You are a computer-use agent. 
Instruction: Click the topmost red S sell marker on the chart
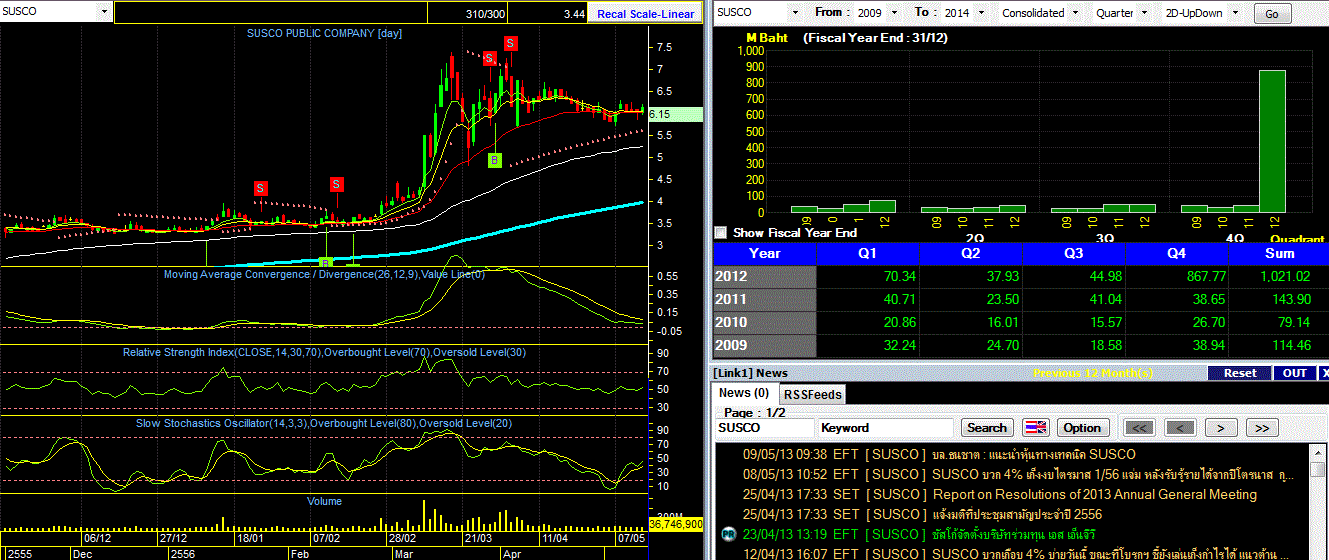tap(510, 43)
